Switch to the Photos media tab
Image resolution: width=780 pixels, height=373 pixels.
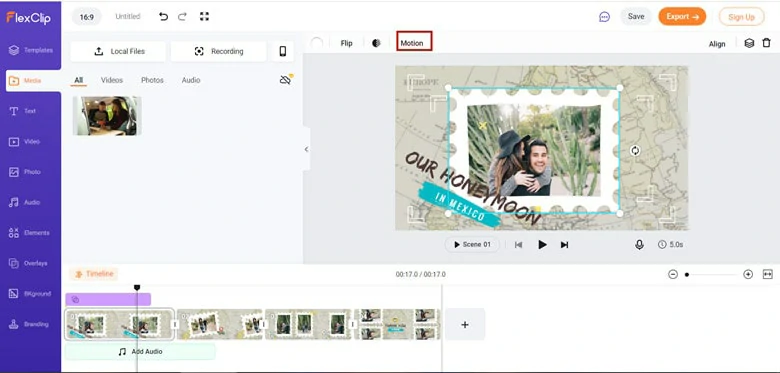(x=152, y=80)
